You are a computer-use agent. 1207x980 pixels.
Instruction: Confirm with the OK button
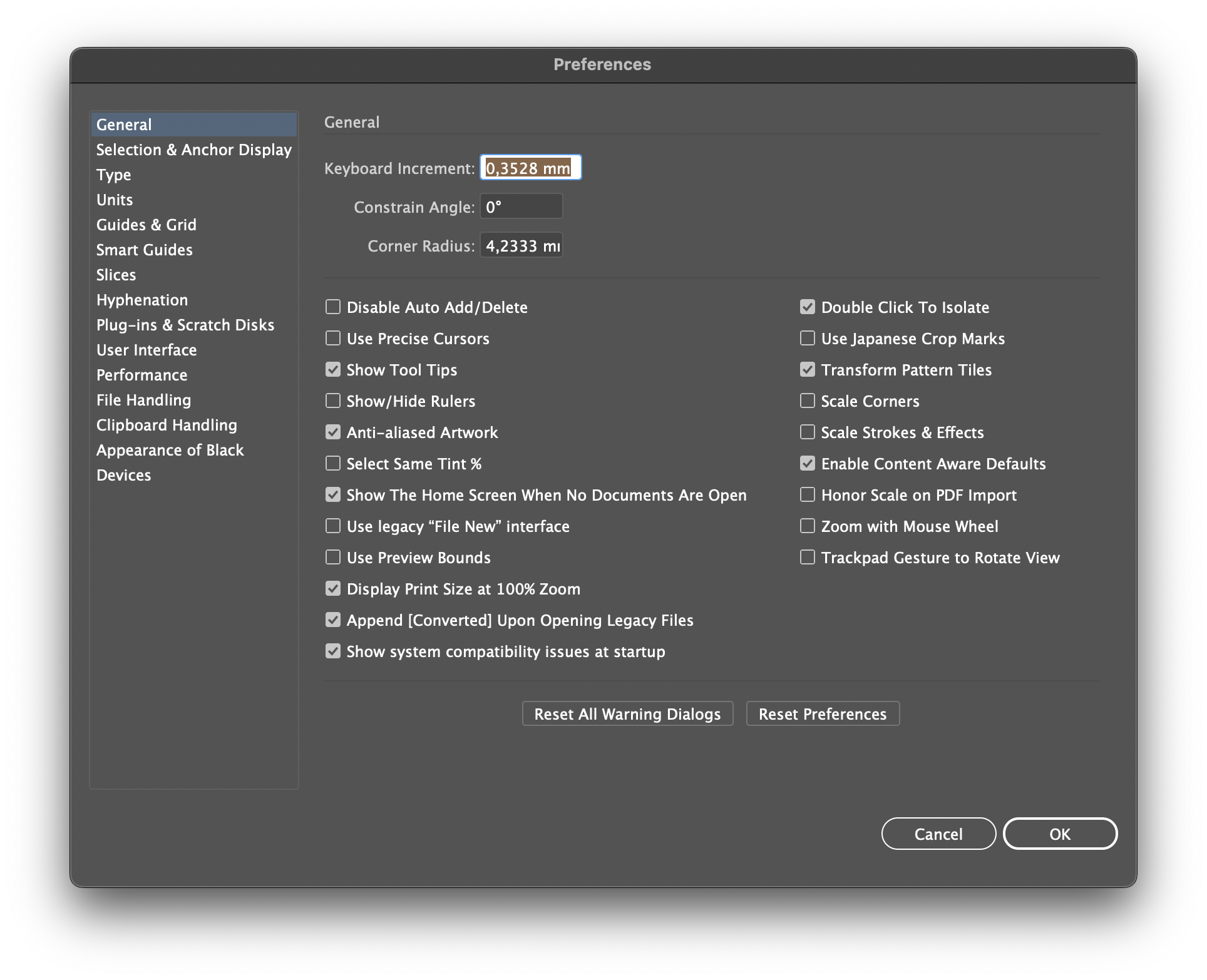pos(1060,834)
